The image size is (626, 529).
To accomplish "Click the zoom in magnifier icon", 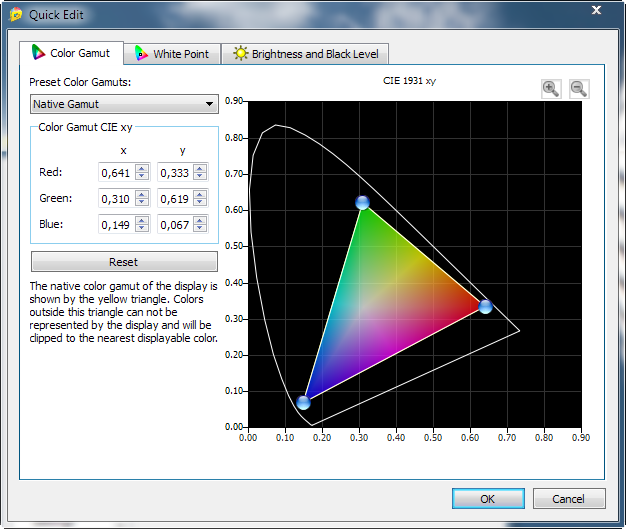I will tap(550, 88).
